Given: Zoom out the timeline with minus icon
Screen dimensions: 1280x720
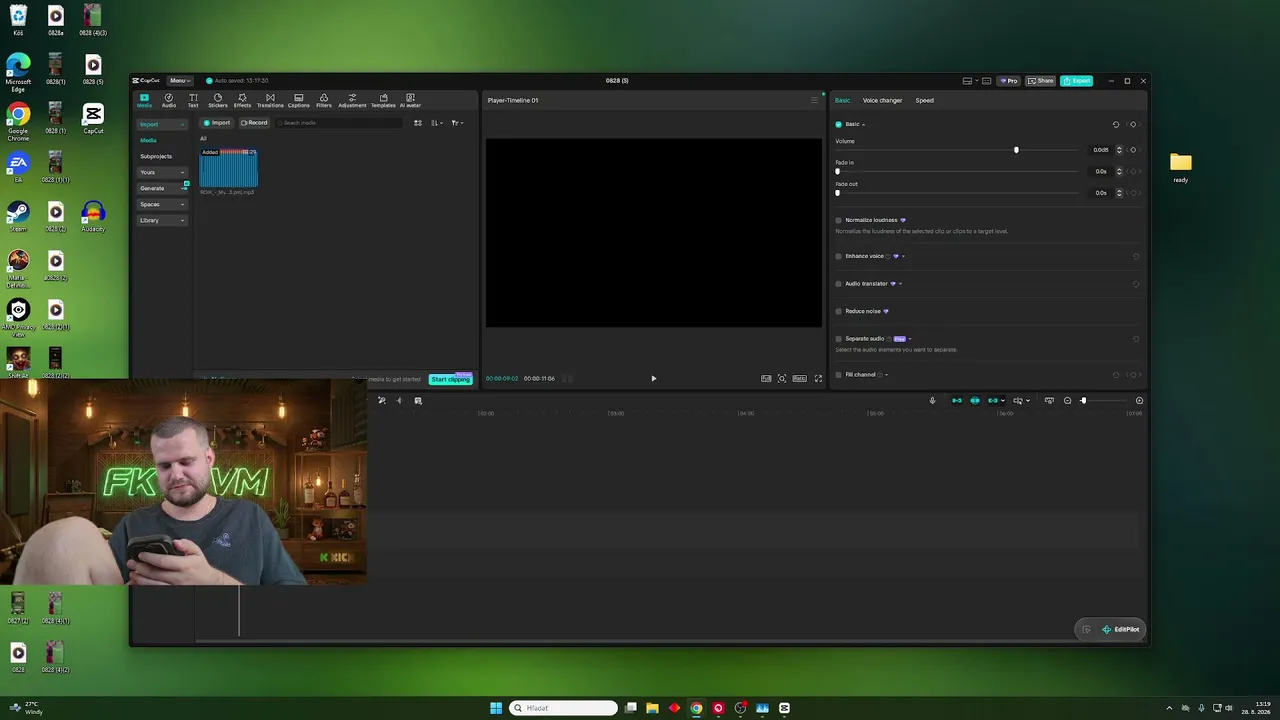Looking at the screenshot, I should (1067, 401).
